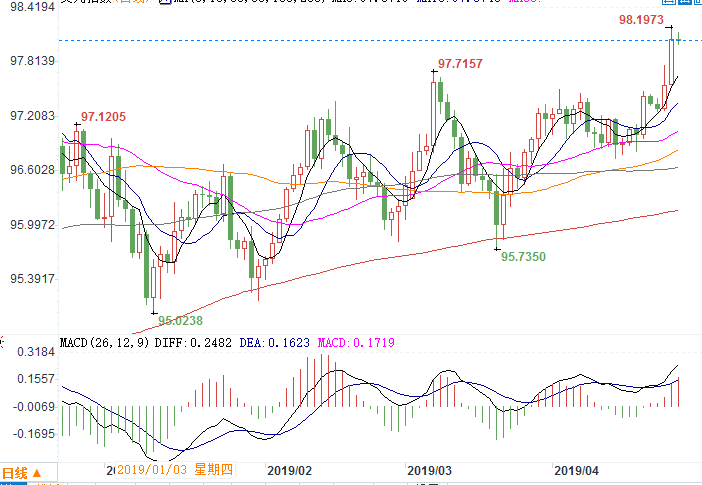
Task: Click the 2019/01/03 星期四 date tooltip
Action: (x=173, y=469)
